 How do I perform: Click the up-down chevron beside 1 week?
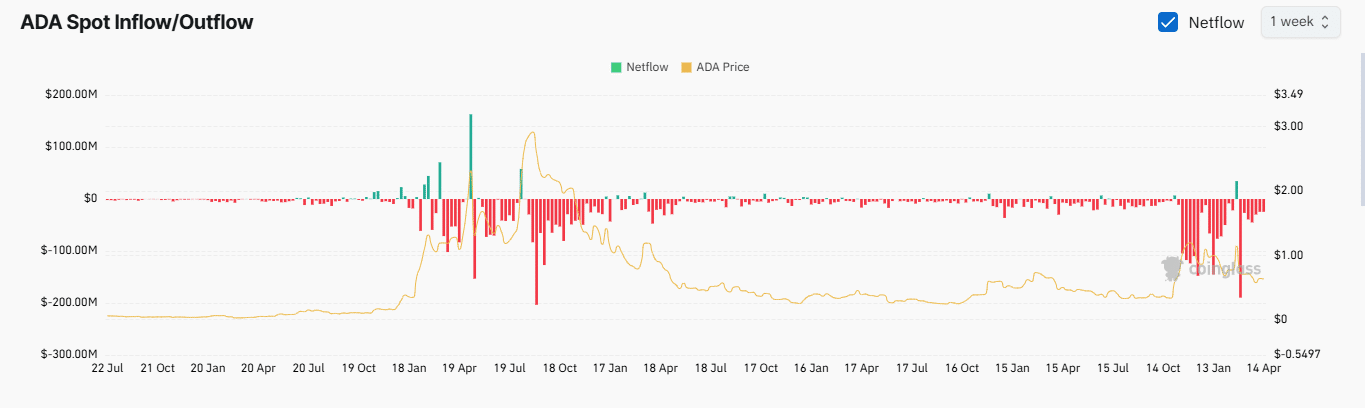point(1325,22)
